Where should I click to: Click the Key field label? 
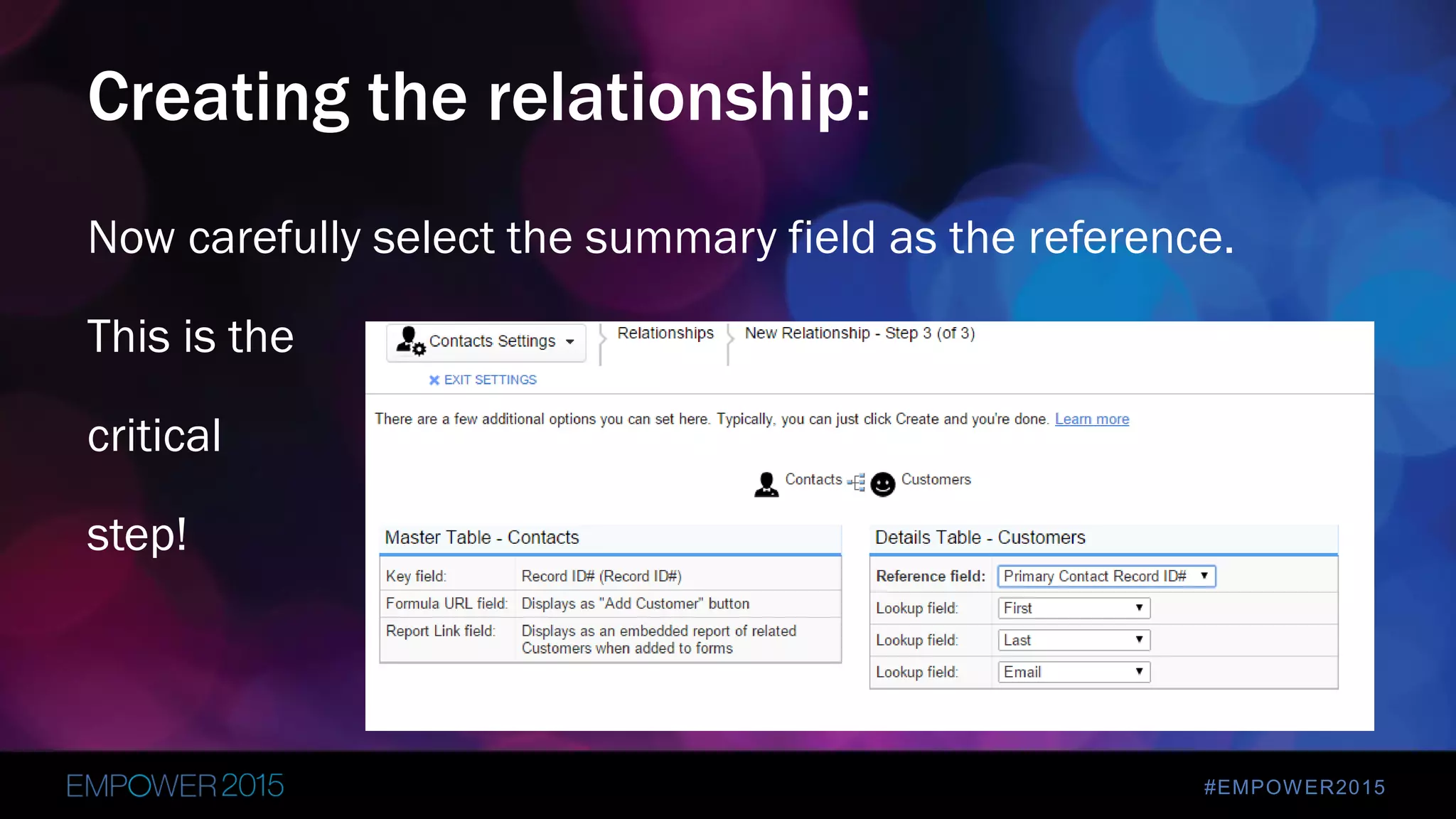pyautogui.click(x=416, y=577)
